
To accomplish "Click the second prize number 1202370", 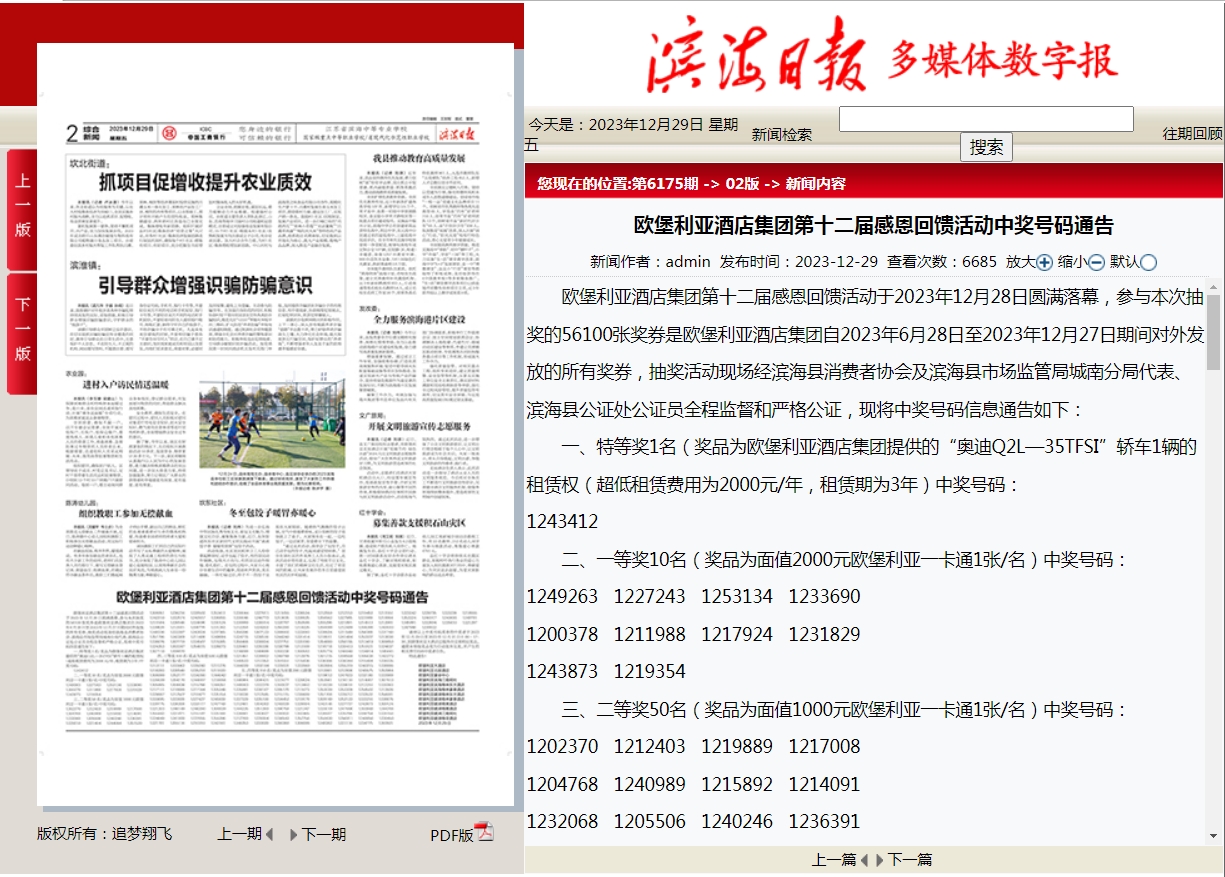I will [x=563, y=747].
